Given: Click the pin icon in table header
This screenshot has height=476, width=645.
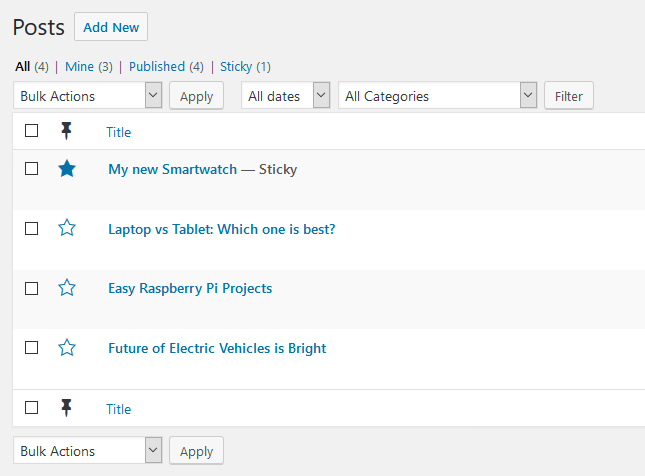Looking at the screenshot, I should pyautogui.click(x=67, y=131).
